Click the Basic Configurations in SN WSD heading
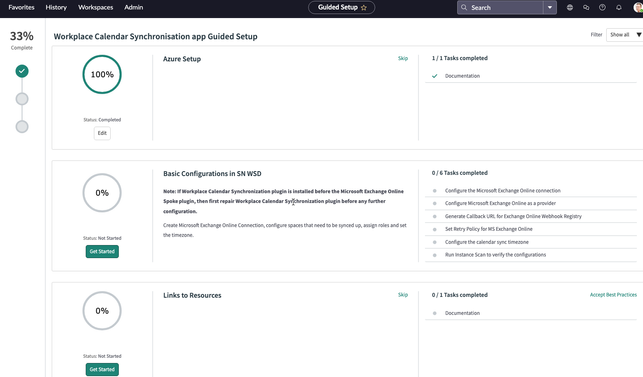The image size is (643, 377). pyautogui.click(x=212, y=174)
